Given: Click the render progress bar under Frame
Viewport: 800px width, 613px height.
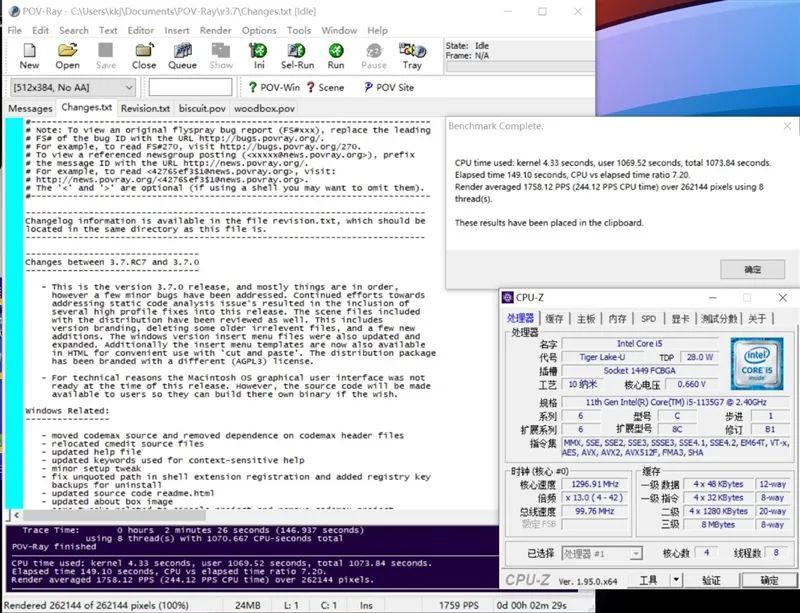Looking at the screenshot, I should 520,67.
